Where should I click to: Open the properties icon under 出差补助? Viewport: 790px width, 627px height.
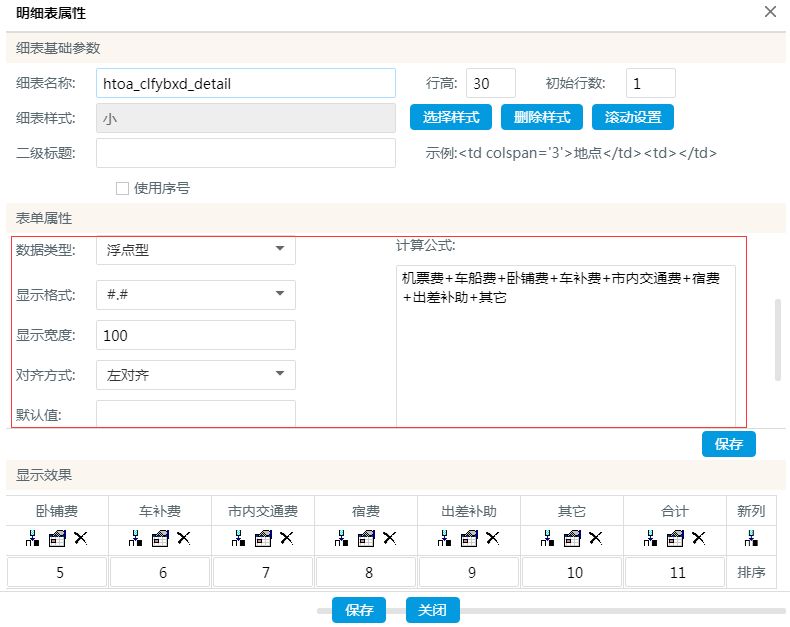469,538
